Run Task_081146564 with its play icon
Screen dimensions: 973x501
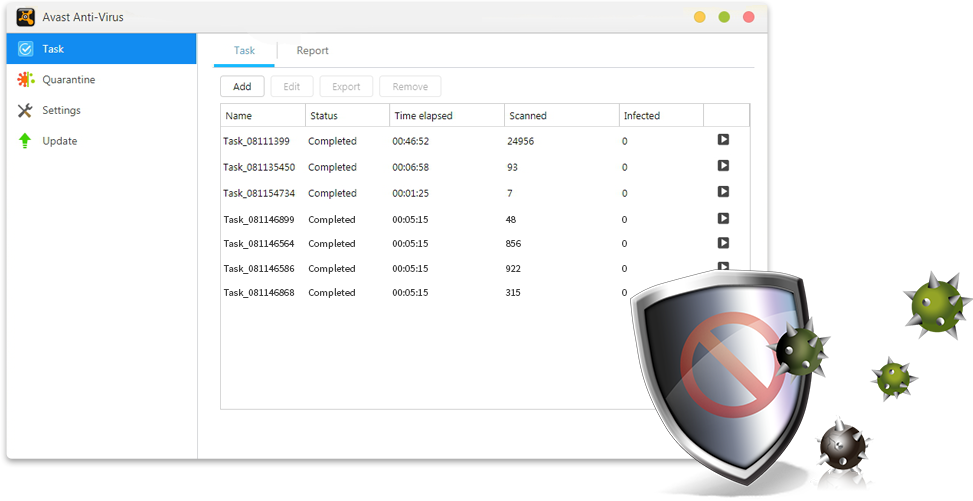tap(723, 243)
